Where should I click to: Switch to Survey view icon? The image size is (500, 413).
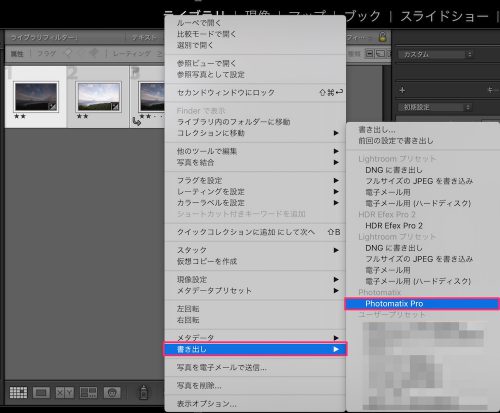point(88,393)
